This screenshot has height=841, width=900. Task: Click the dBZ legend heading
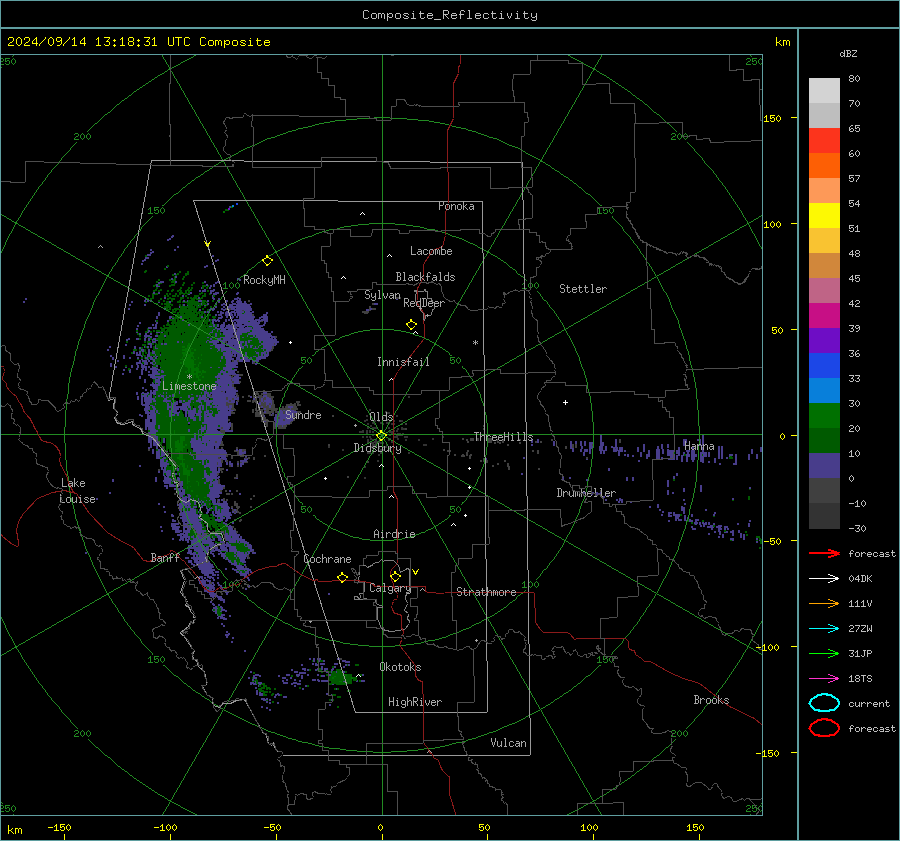click(848, 54)
